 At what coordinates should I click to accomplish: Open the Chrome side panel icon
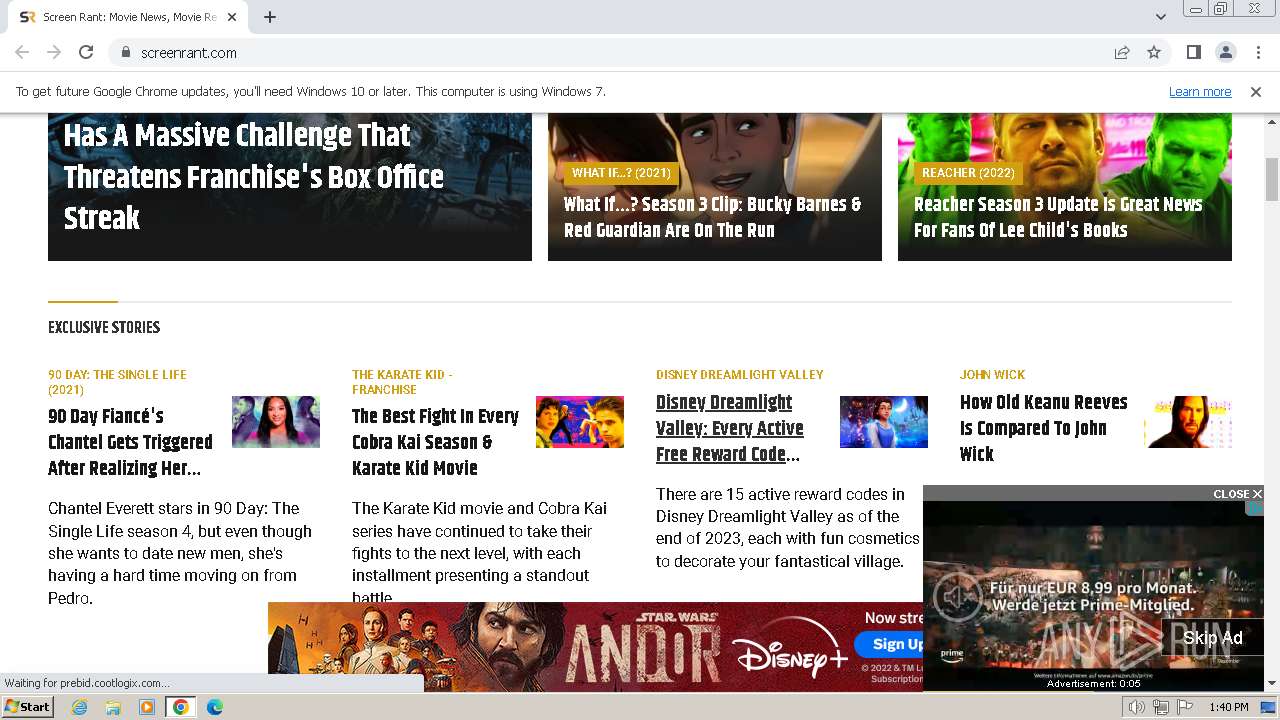tap(1193, 52)
